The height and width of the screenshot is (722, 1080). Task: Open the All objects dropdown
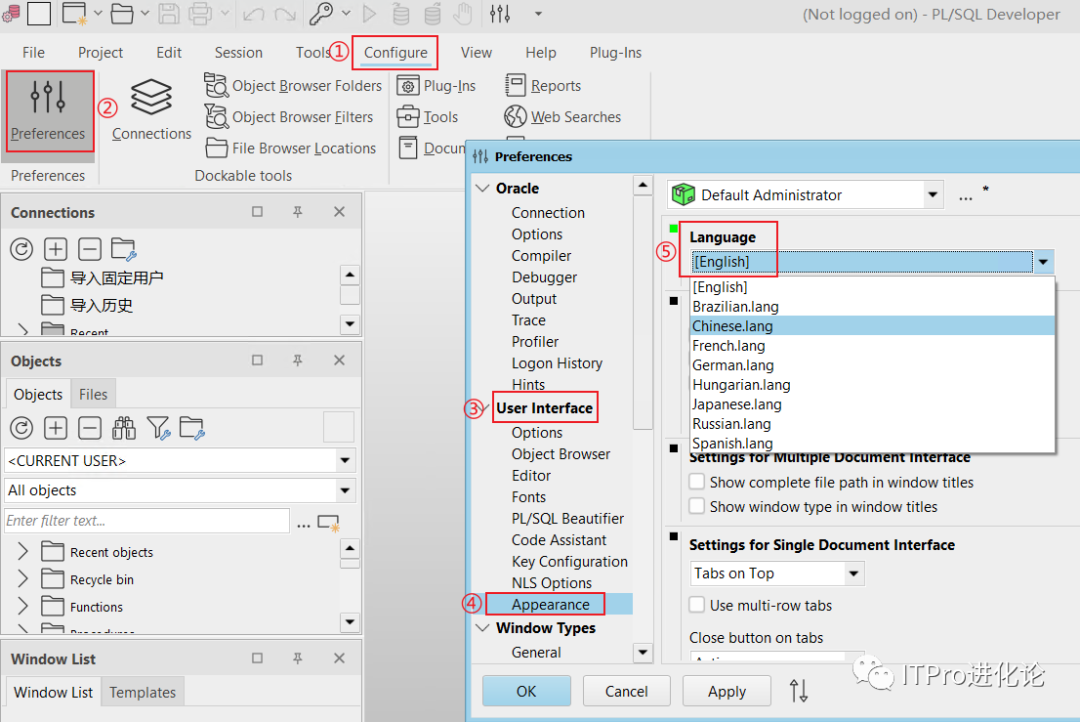pos(345,491)
